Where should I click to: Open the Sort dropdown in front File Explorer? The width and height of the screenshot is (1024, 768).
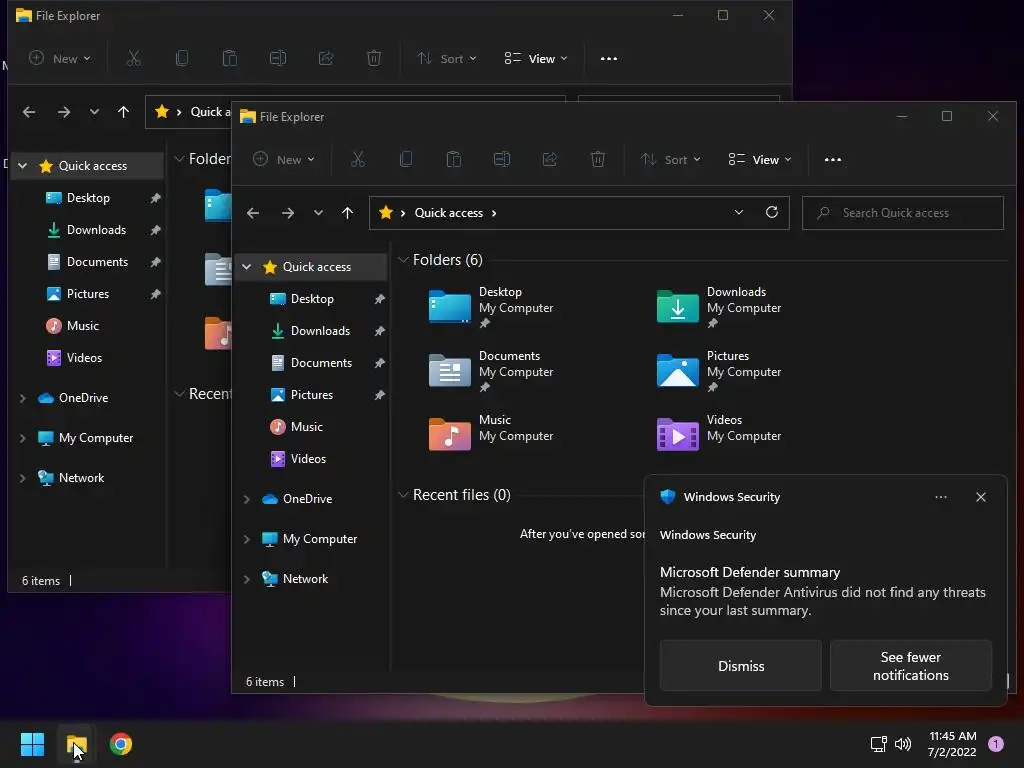click(671, 159)
